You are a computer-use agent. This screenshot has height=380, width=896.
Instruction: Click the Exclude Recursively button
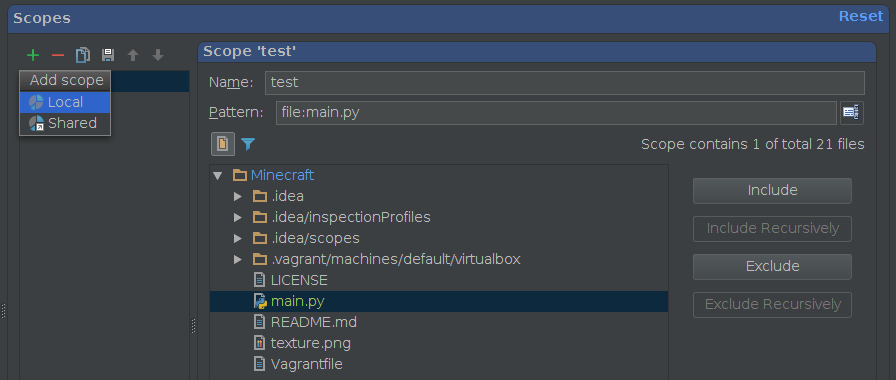tap(772, 305)
